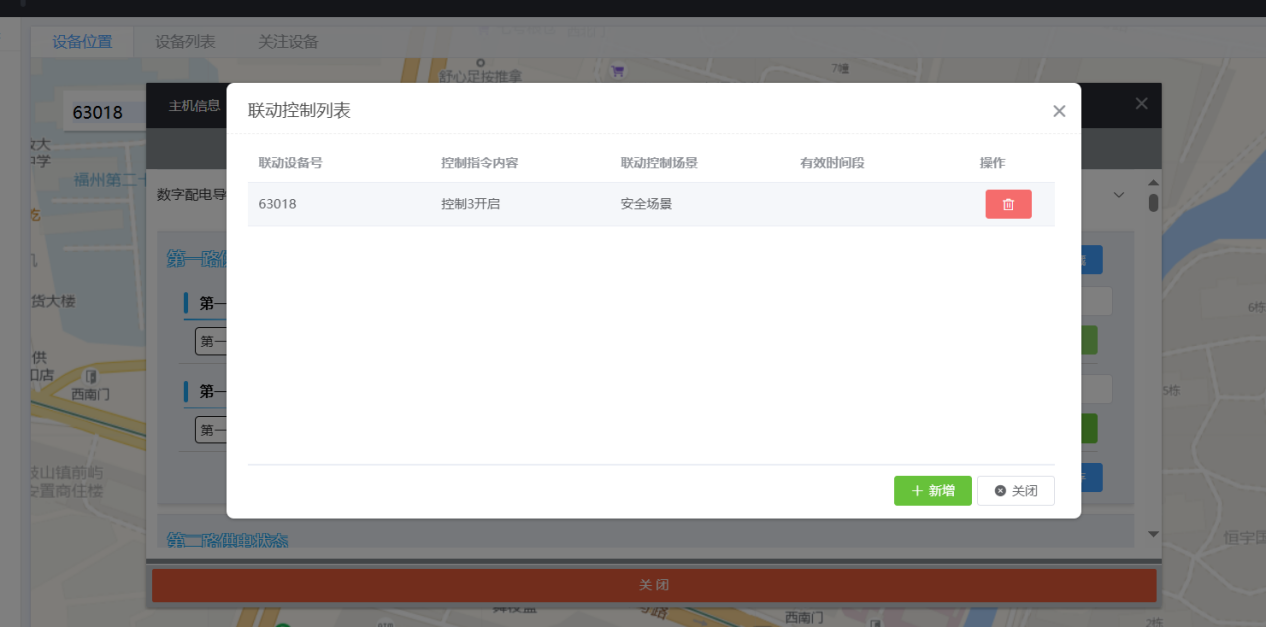Screen dimensions: 1266x627
Task: Click the shopping cart map icon
Action: coord(617,71)
